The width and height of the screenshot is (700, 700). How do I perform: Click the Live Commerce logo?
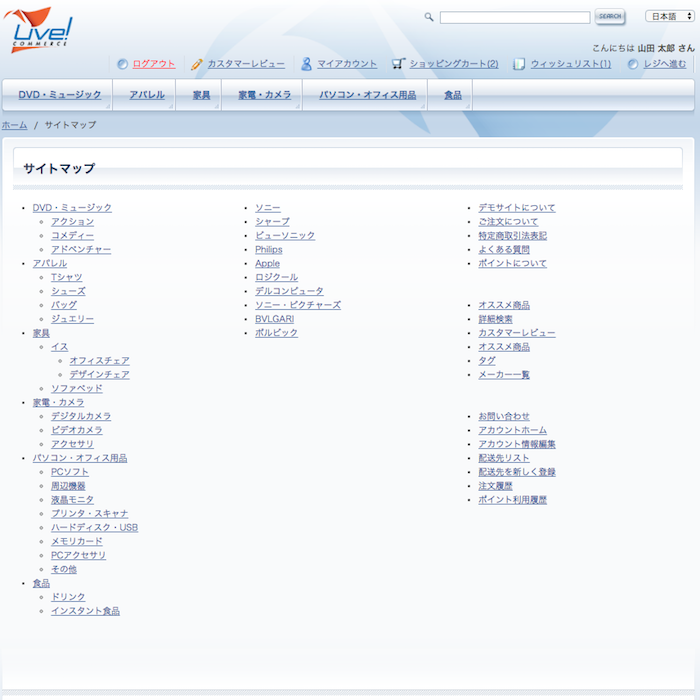coord(40,28)
